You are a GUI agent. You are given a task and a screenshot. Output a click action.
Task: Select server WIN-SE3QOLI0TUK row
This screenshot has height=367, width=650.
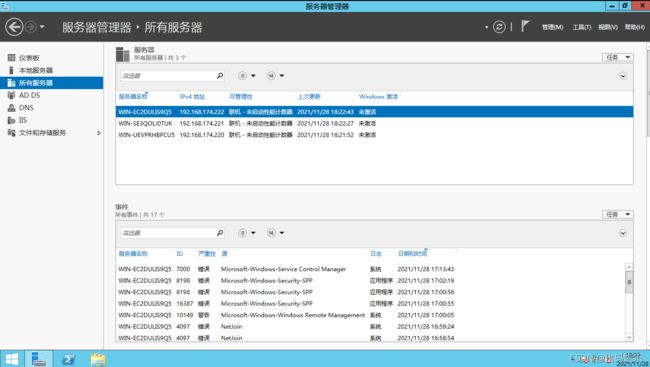click(374, 123)
